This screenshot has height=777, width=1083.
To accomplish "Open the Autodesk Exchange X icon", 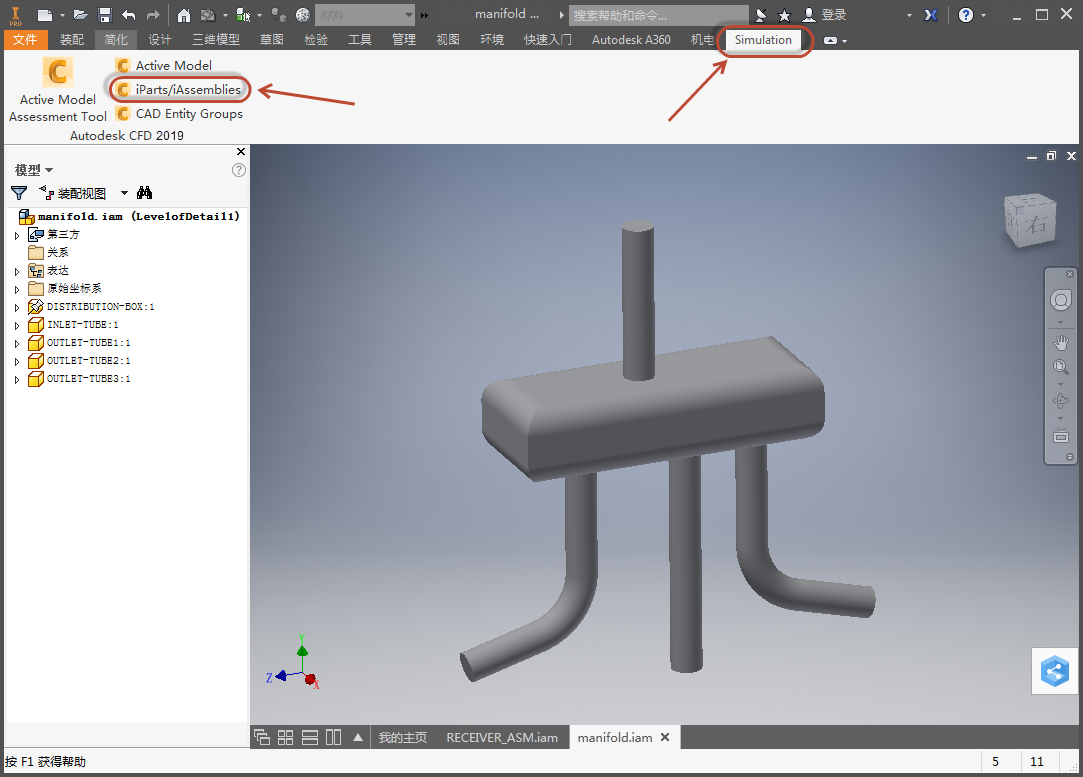I will pyautogui.click(x=931, y=15).
